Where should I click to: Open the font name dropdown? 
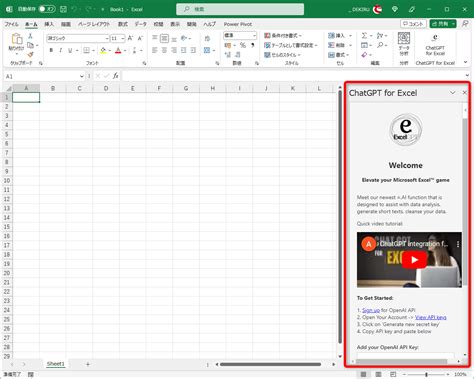coord(107,38)
